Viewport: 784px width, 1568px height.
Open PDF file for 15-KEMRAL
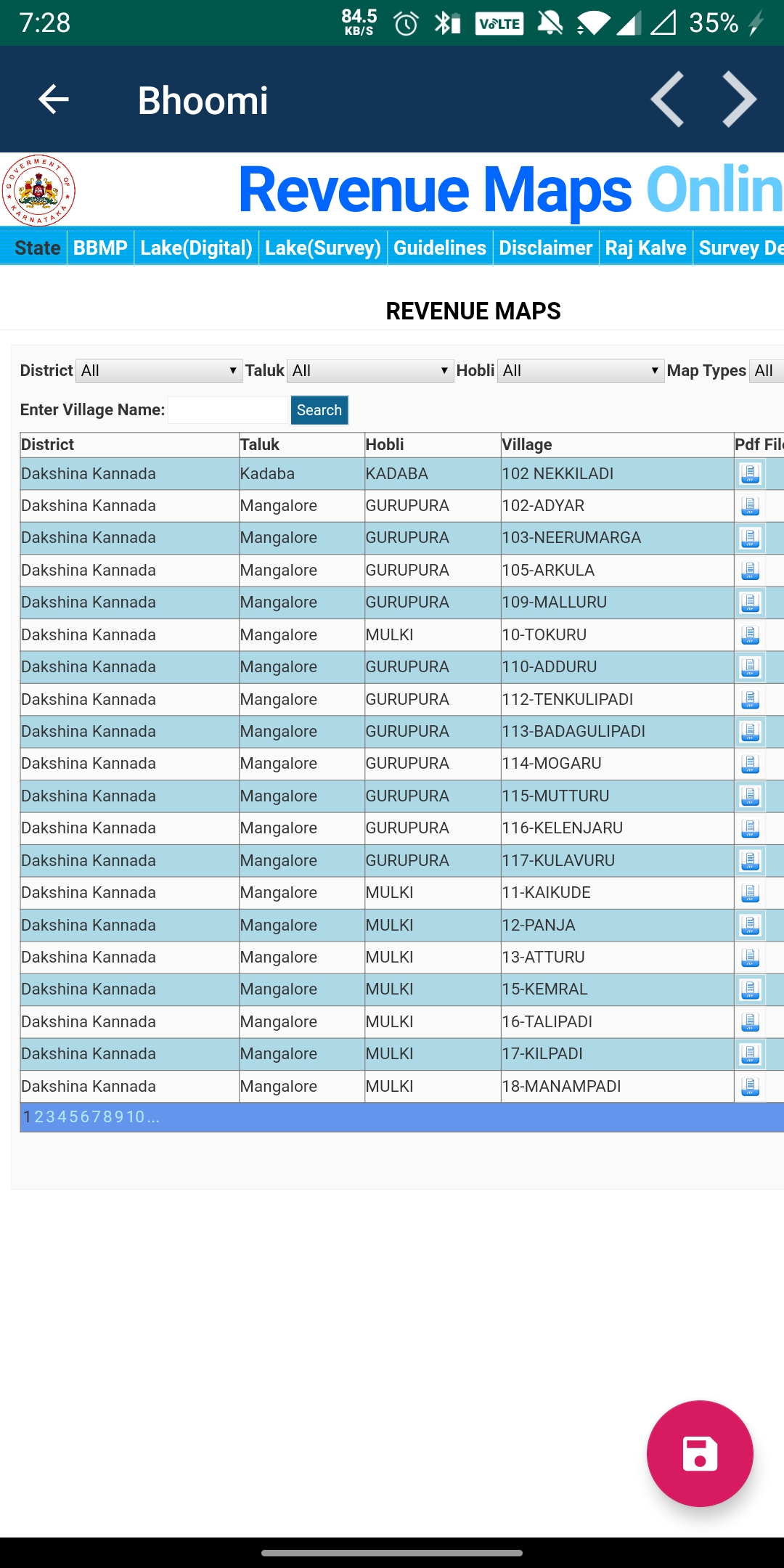(750, 989)
